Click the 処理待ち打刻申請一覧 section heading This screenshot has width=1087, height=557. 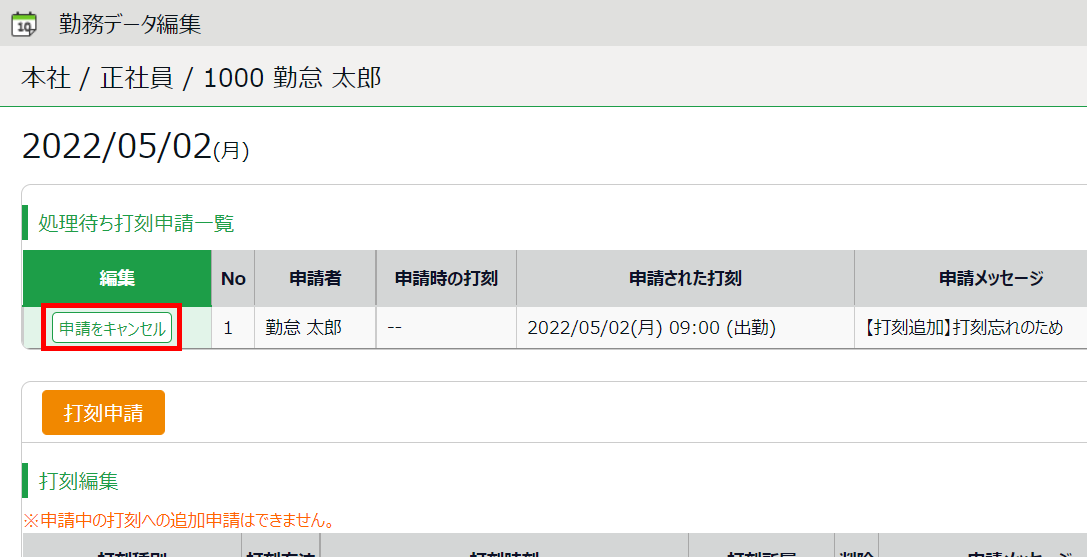[x=136, y=224]
